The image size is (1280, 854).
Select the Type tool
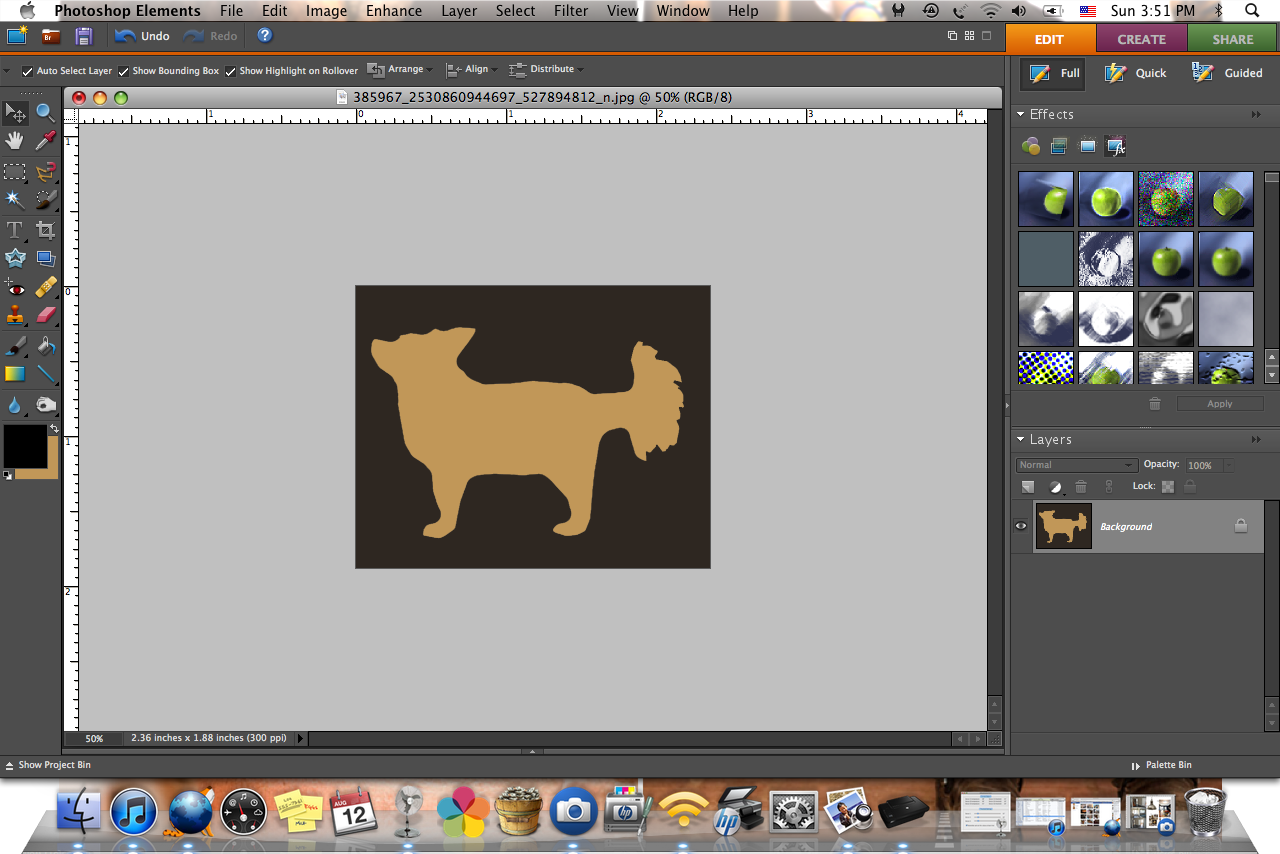coord(15,230)
